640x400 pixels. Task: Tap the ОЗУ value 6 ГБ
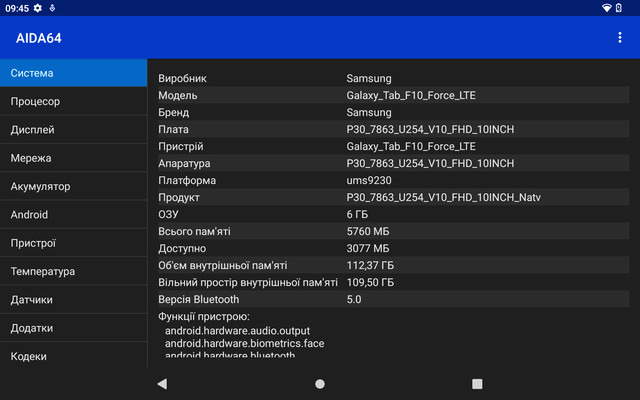pos(357,214)
